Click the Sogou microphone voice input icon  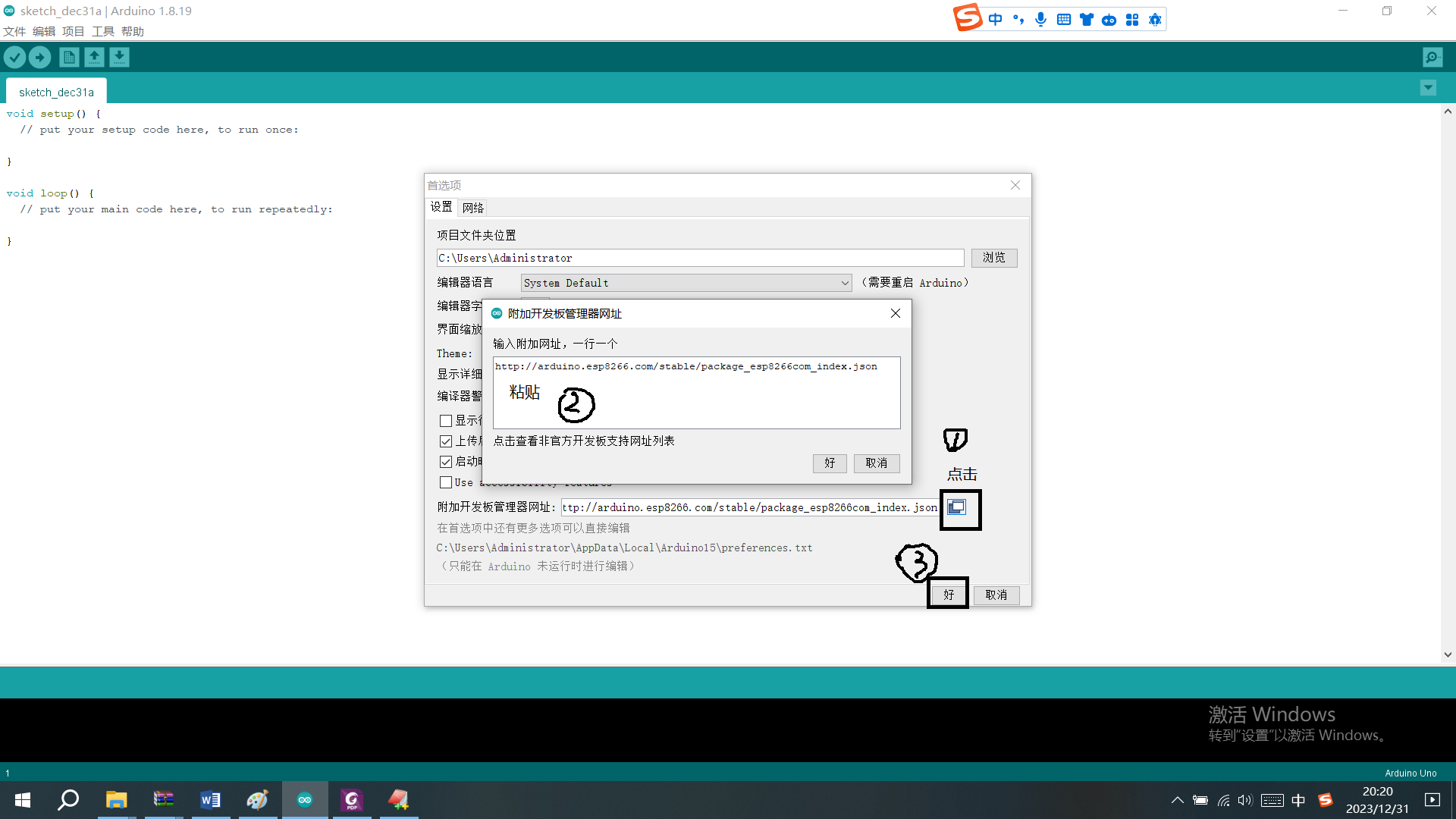[1040, 20]
